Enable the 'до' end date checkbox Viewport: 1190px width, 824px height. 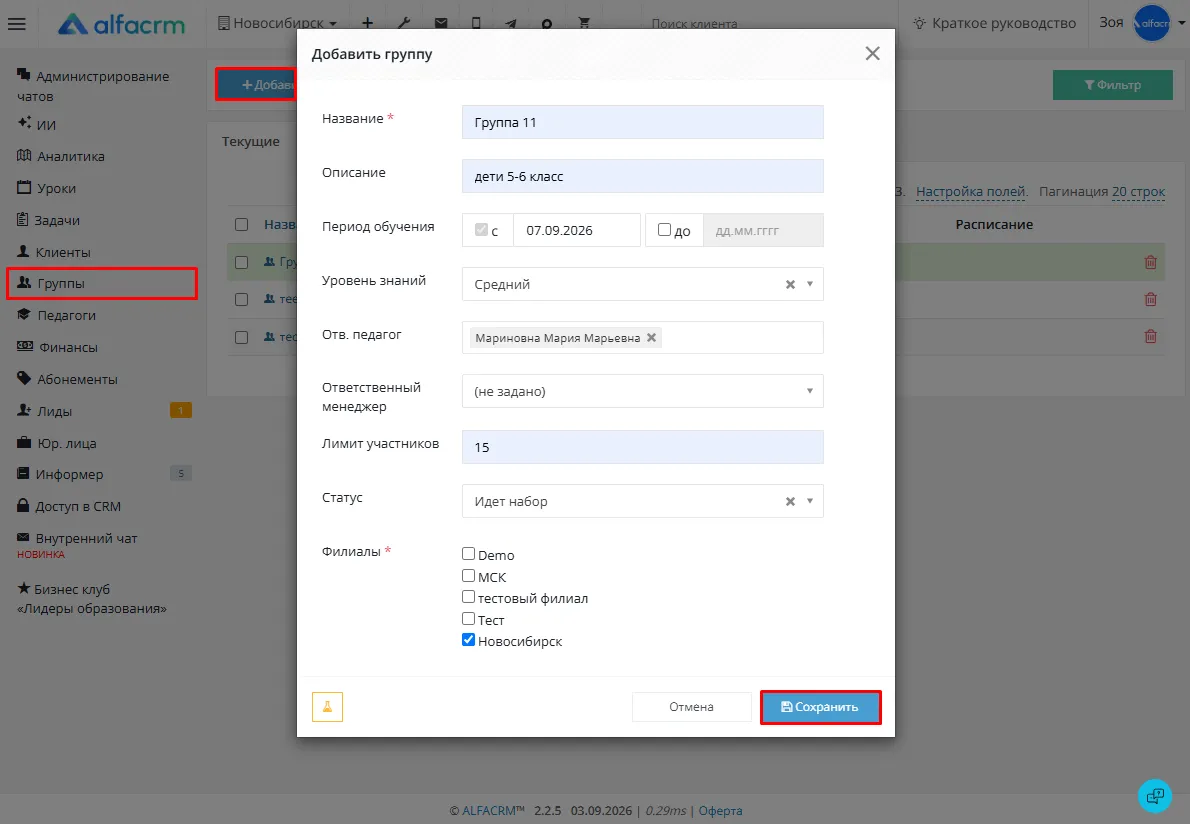[x=664, y=230]
